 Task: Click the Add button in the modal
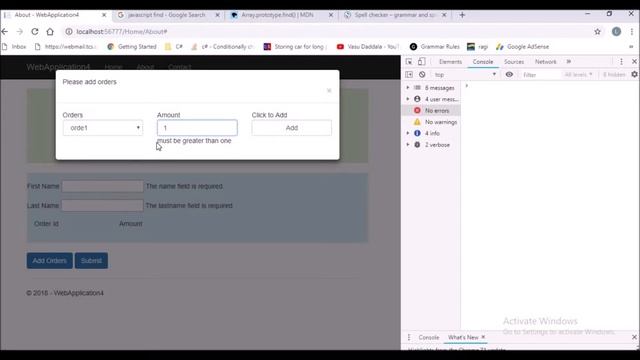(291, 128)
